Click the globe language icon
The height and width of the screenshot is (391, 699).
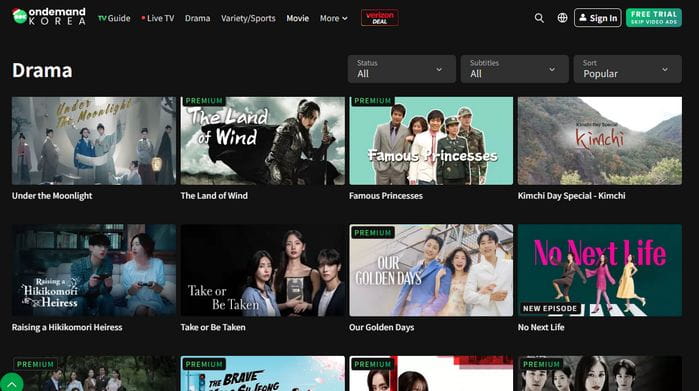pyautogui.click(x=562, y=18)
